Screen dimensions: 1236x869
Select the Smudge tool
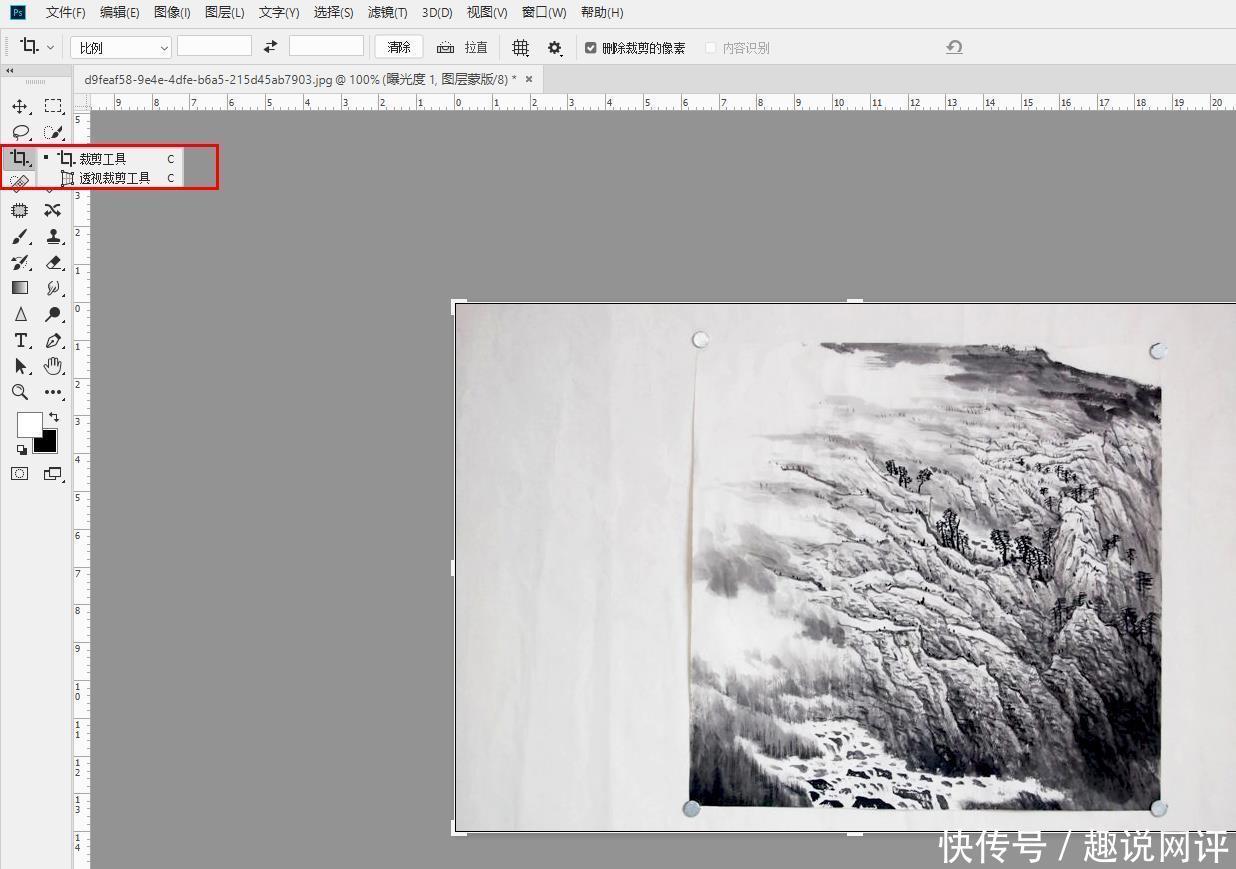[53, 288]
